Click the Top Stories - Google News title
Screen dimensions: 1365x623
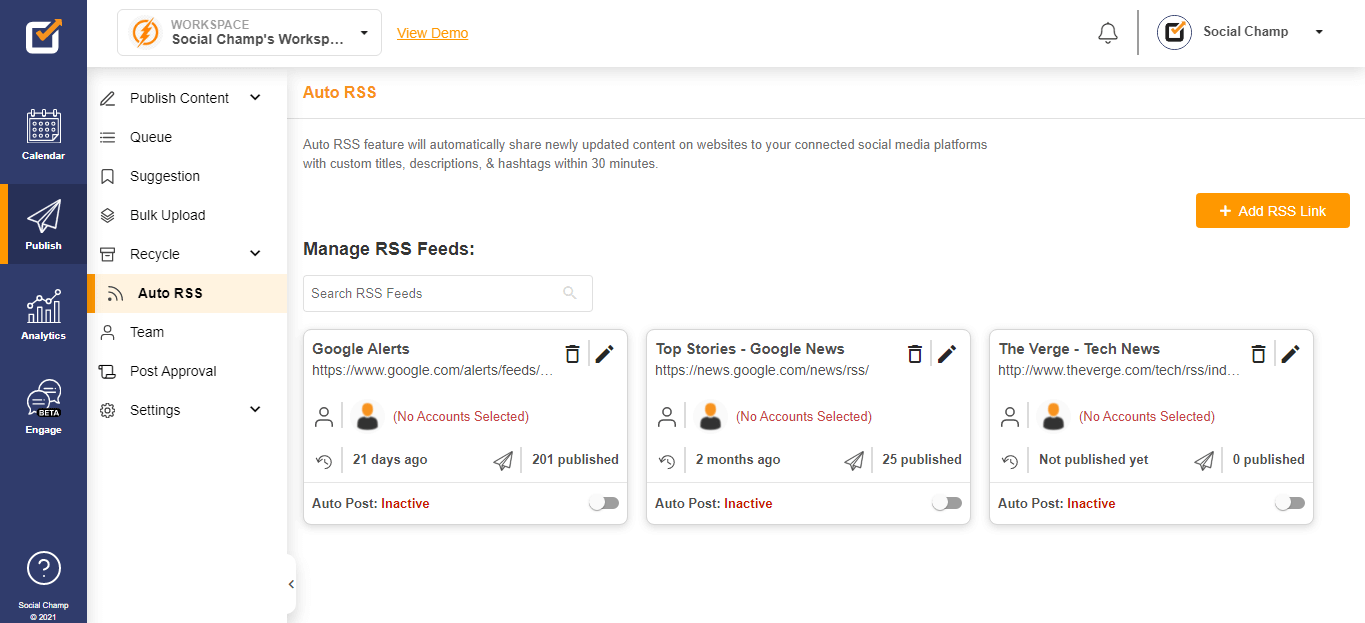tap(750, 349)
